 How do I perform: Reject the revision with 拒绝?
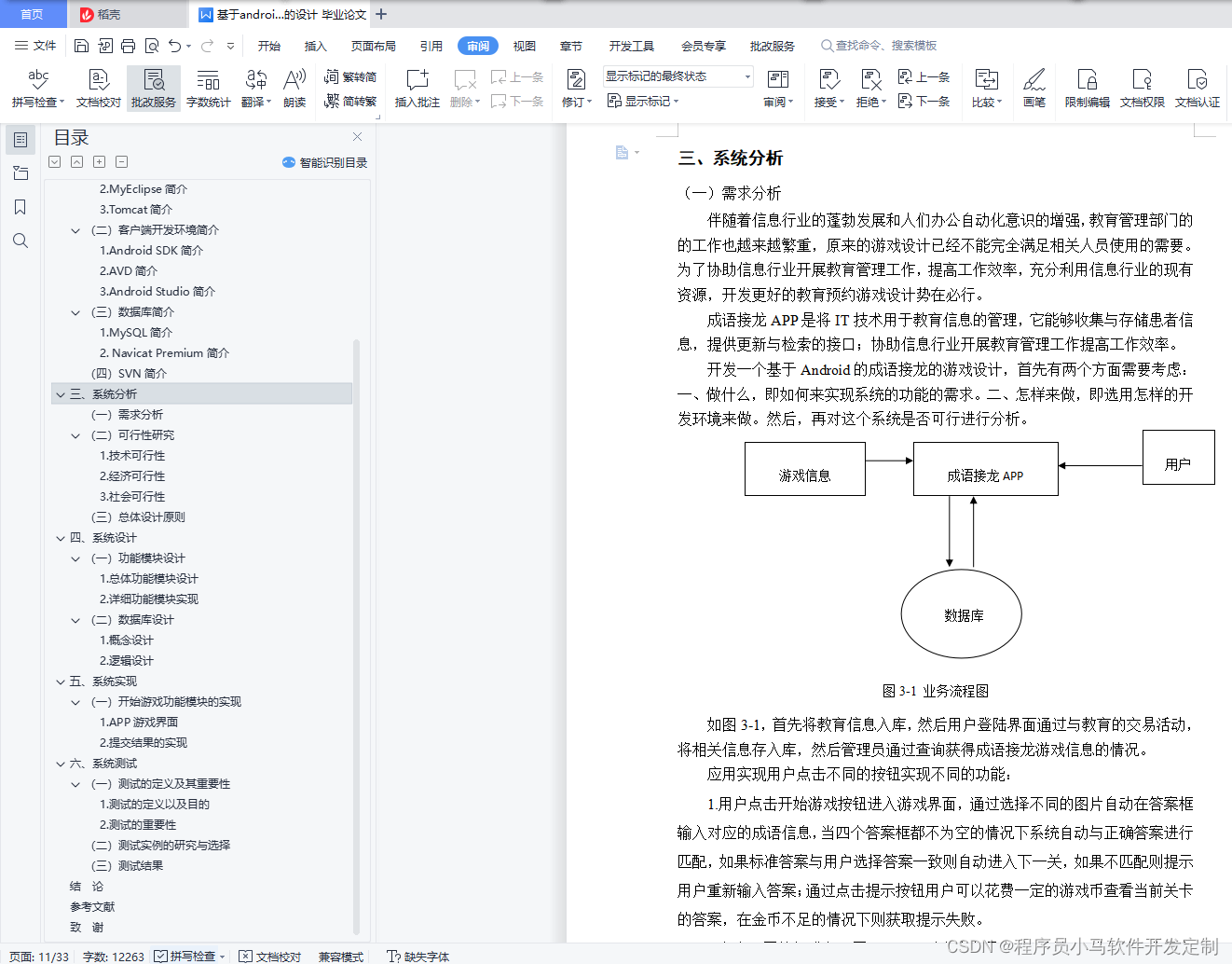pyautogui.click(x=870, y=89)
